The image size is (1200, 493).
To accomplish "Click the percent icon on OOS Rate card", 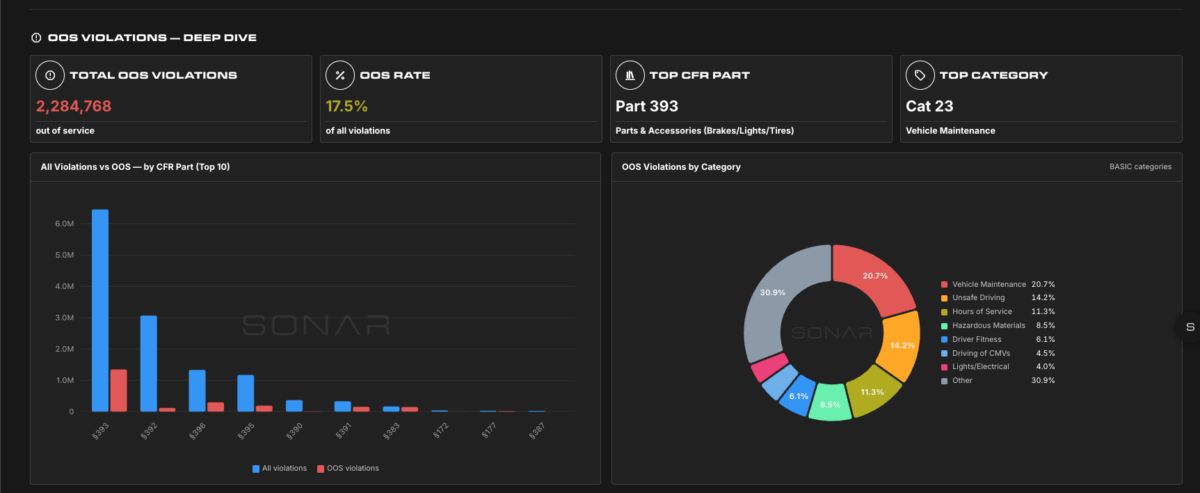I will (x=340, y=75).
